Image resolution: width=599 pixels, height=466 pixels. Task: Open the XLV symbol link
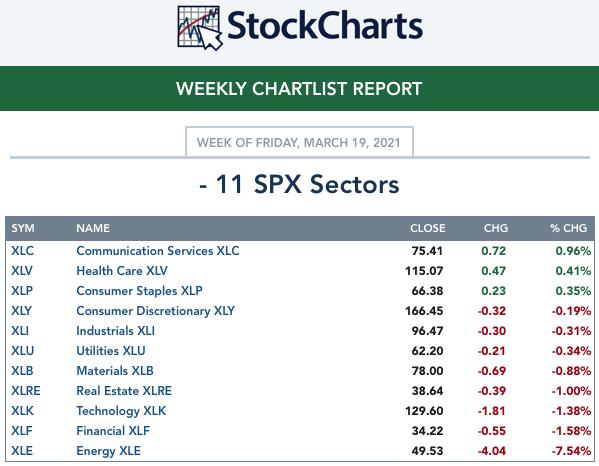click(x=22, y=271)
